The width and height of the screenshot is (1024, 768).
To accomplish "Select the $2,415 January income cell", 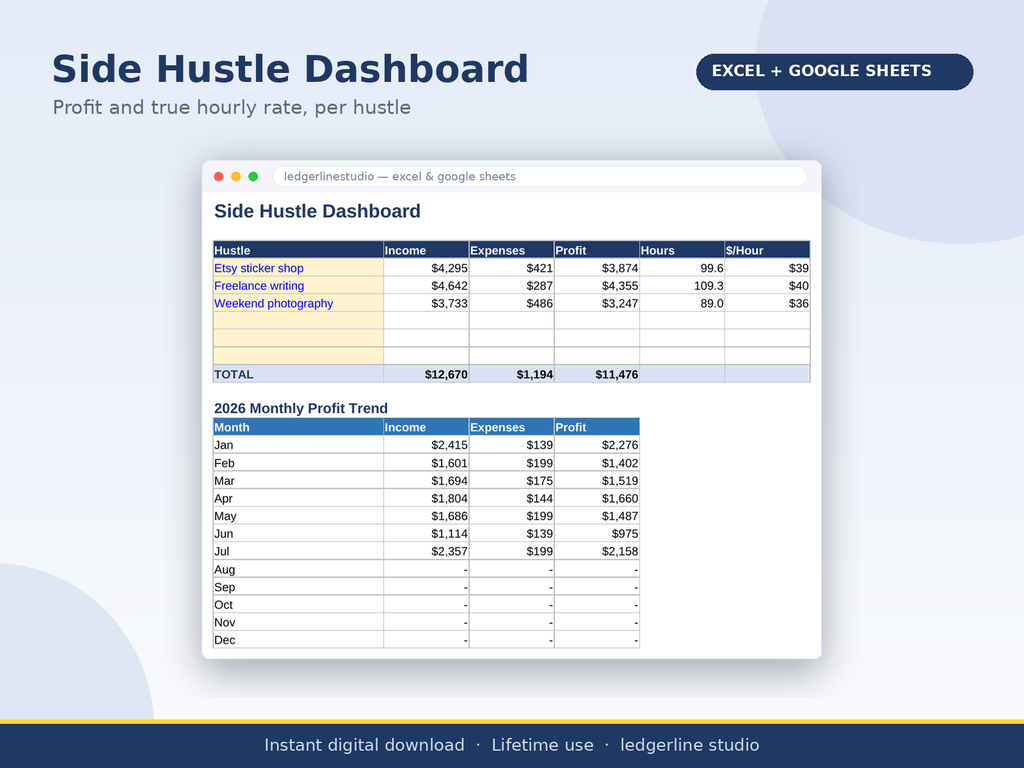I will pyautogui.click(x=426, y=445).
